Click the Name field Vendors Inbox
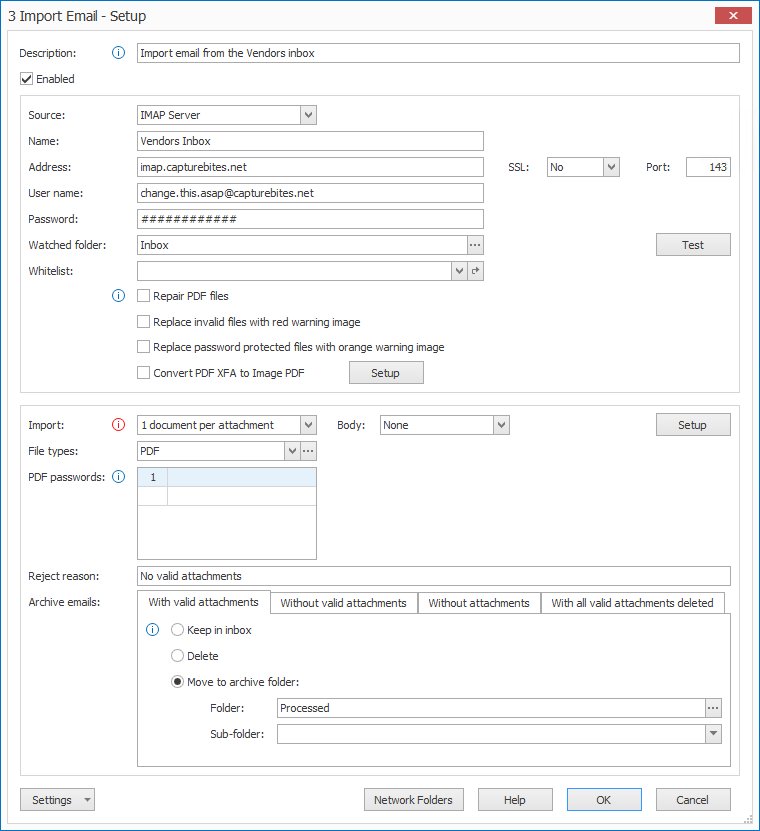 pyautogui.click(x=310, y=141)
